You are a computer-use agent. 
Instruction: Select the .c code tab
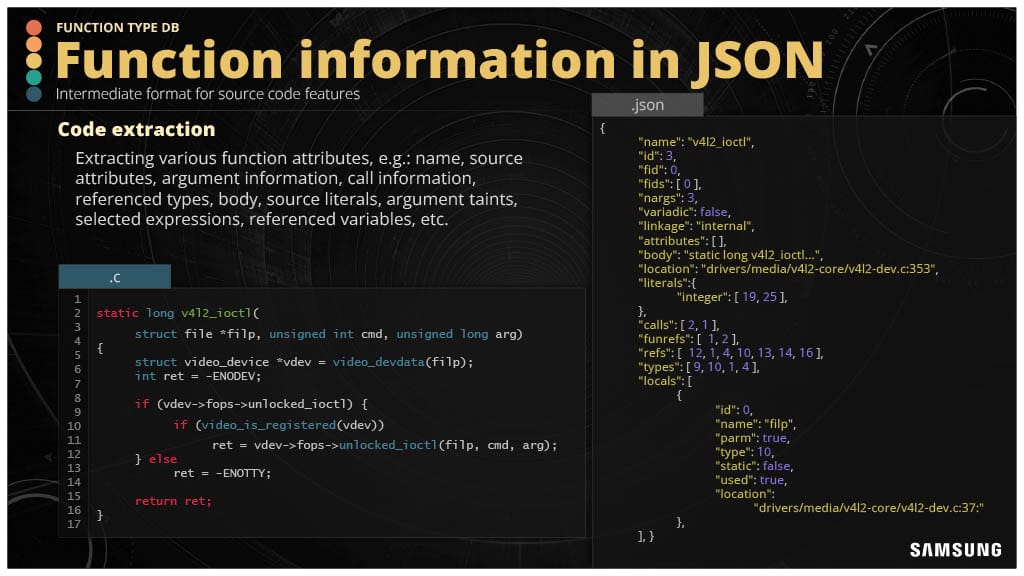[x=114, y=277]
